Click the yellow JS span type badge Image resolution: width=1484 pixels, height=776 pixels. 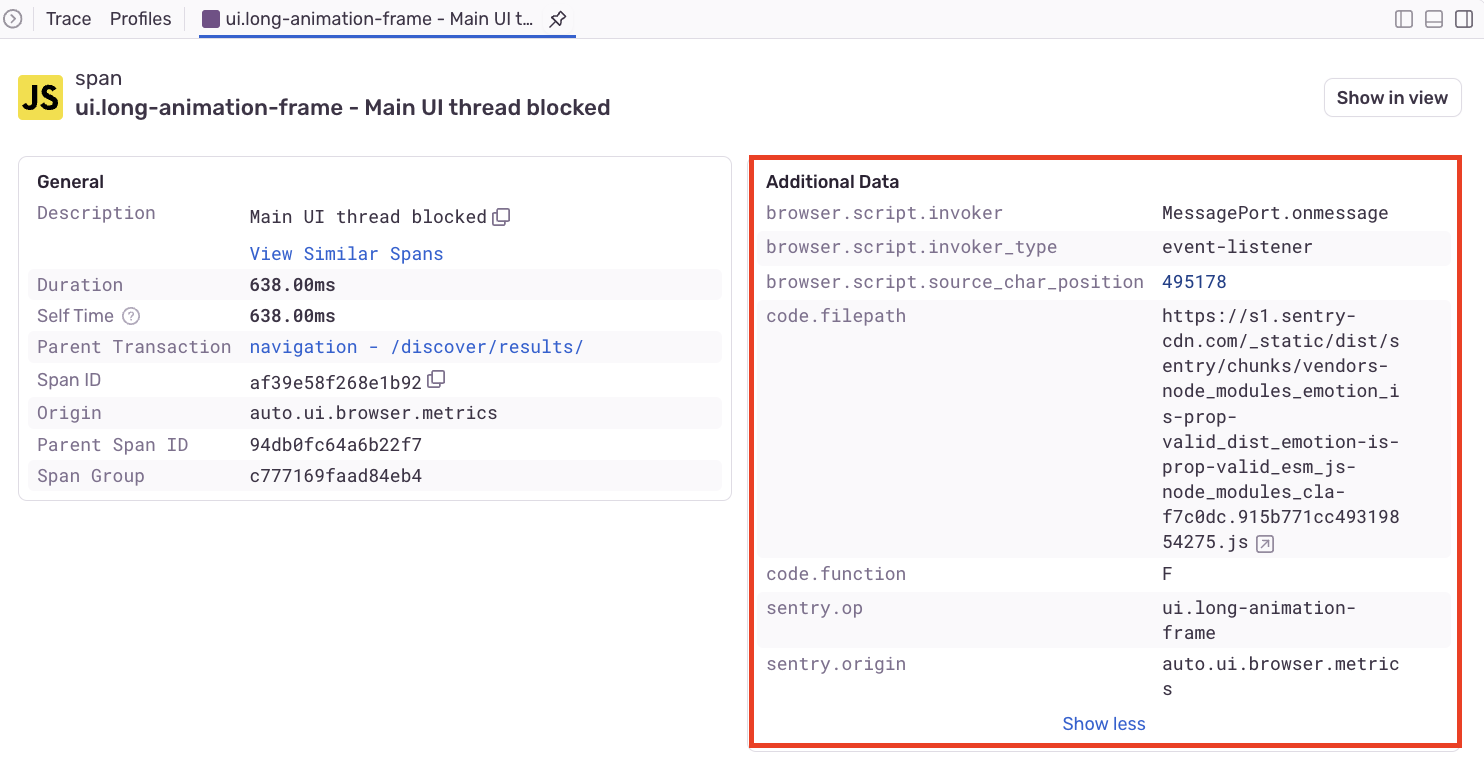[x=40, y=97]
